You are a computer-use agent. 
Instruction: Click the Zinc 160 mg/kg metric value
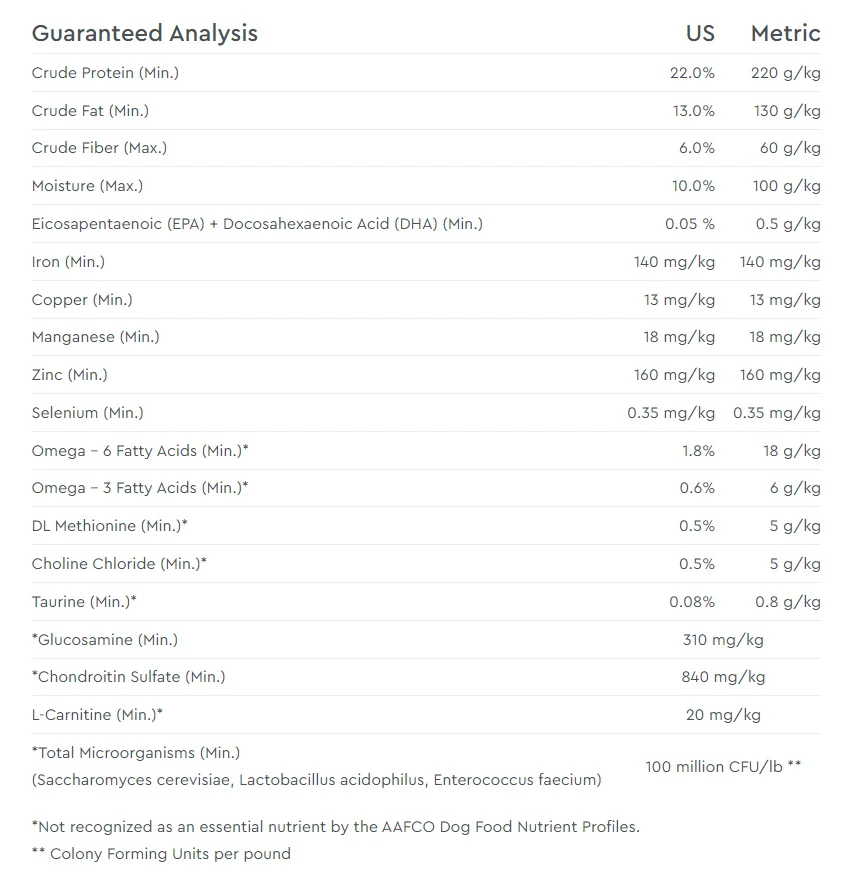point(780,375)
